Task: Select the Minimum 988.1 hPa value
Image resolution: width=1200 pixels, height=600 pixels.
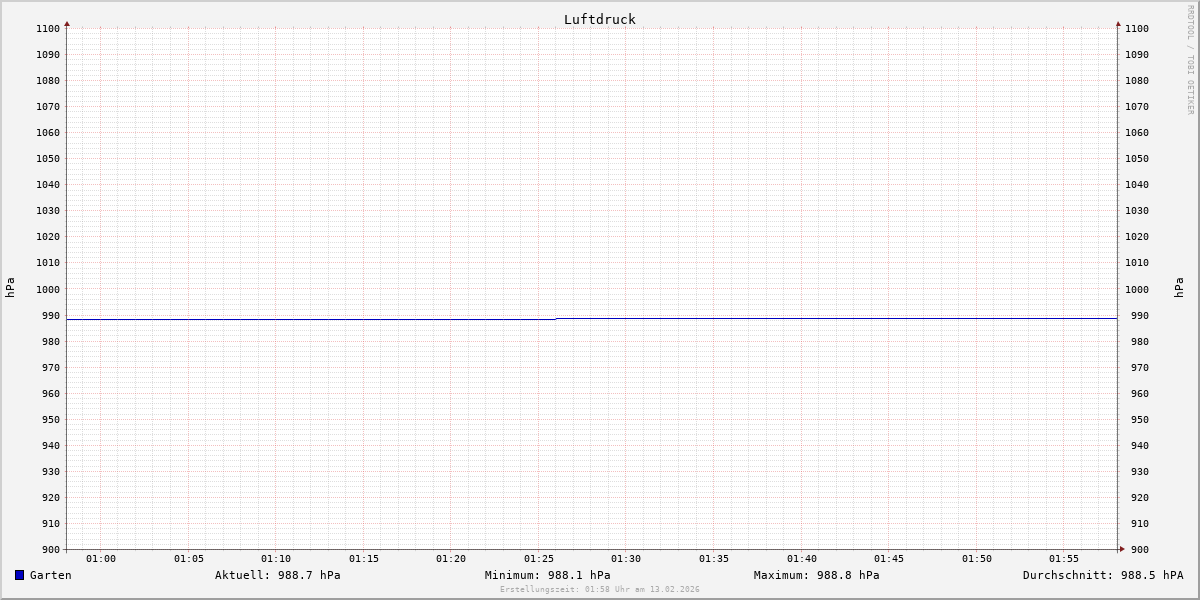Action: (547, 575)
